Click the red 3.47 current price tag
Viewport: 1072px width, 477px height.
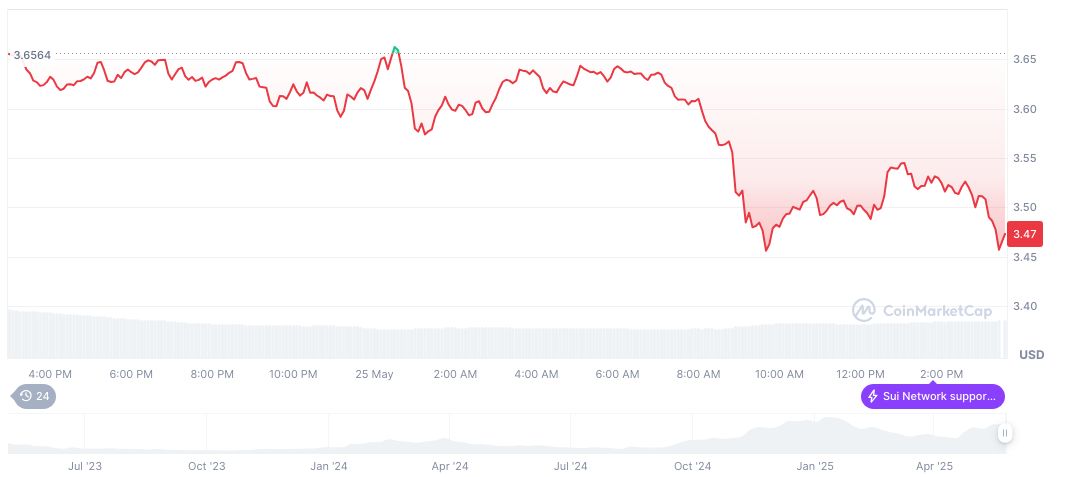1025,234
